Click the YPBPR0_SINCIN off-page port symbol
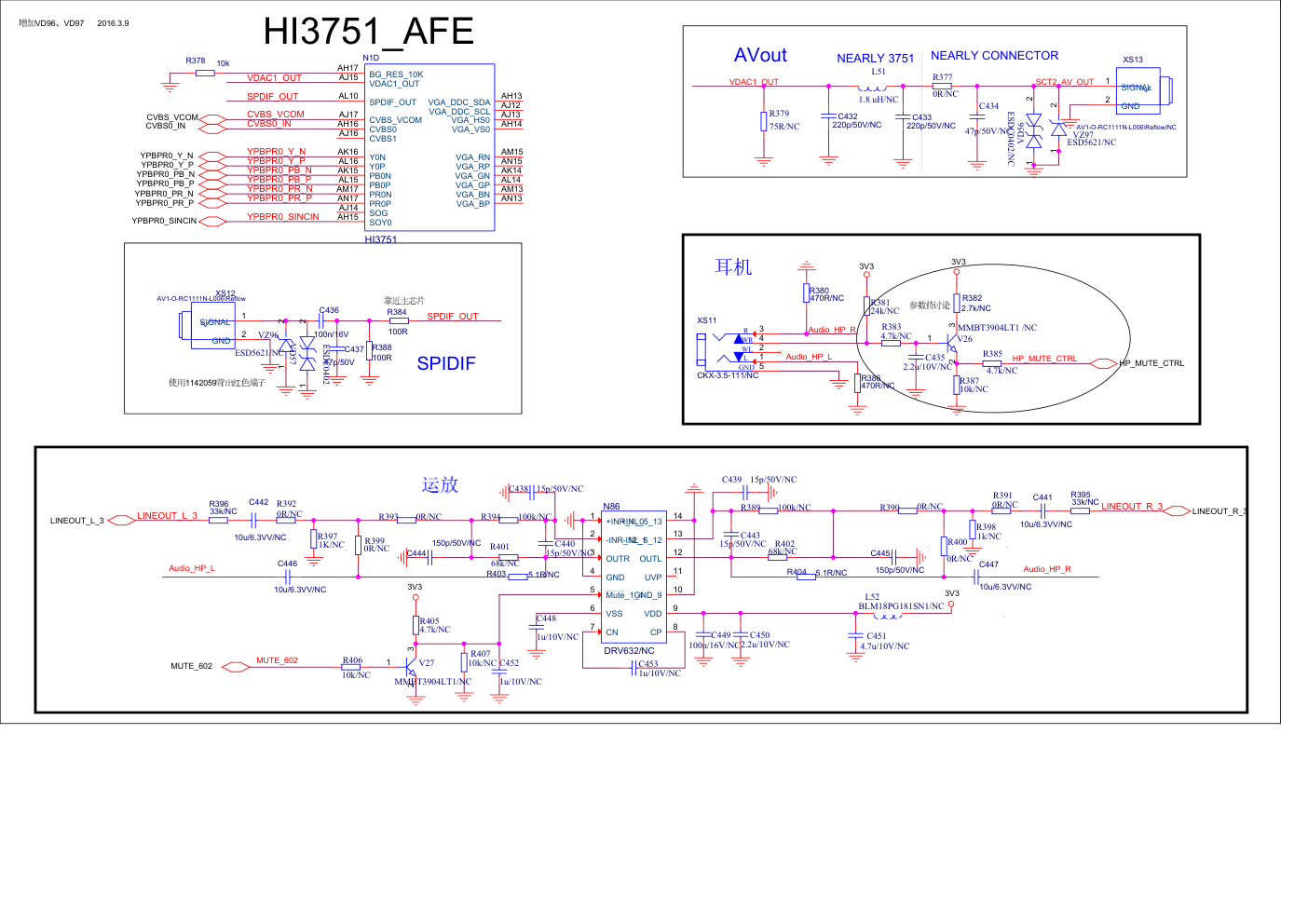 212,222
